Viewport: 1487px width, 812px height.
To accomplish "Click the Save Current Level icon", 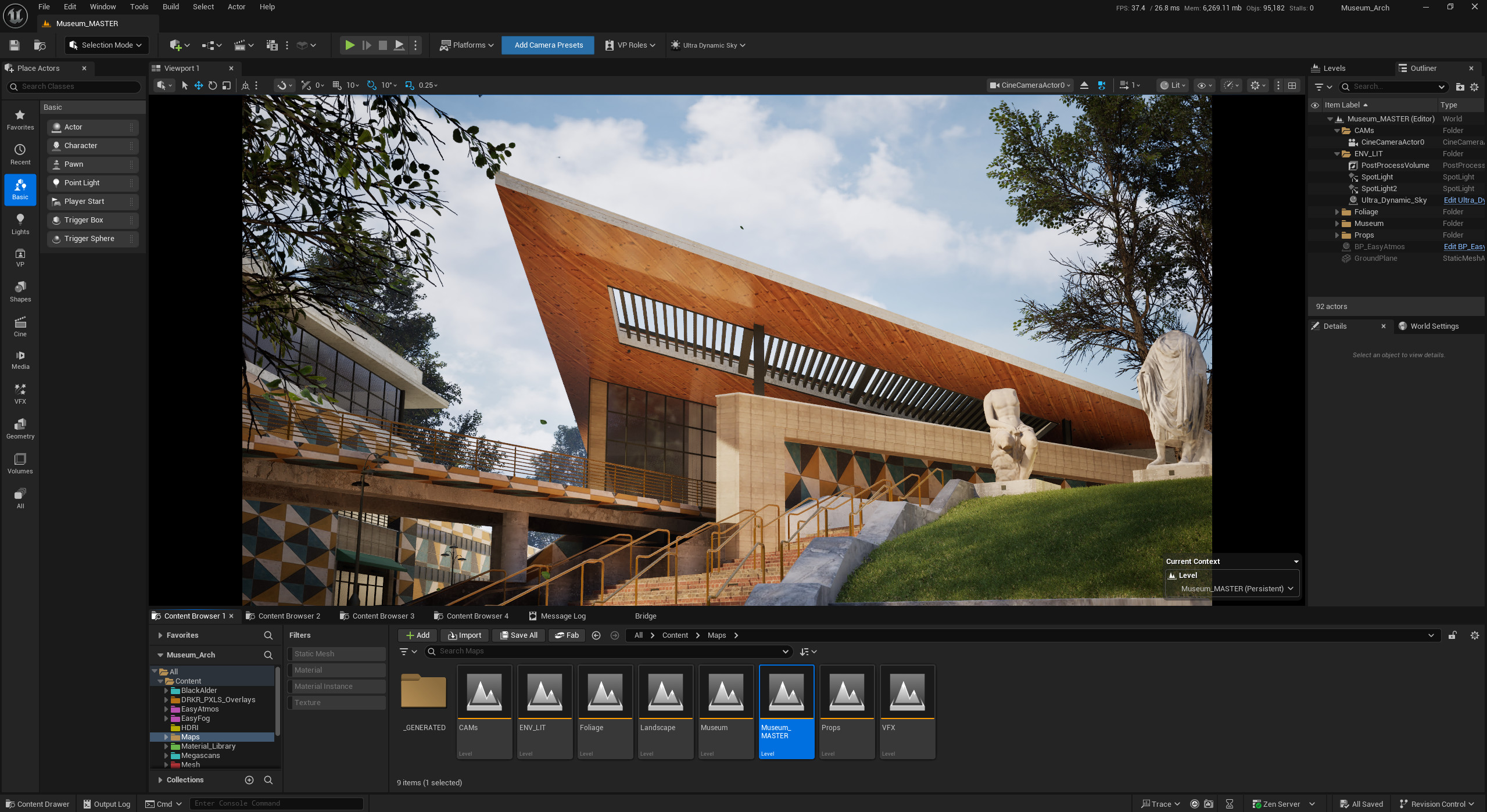I will point(14,45).
